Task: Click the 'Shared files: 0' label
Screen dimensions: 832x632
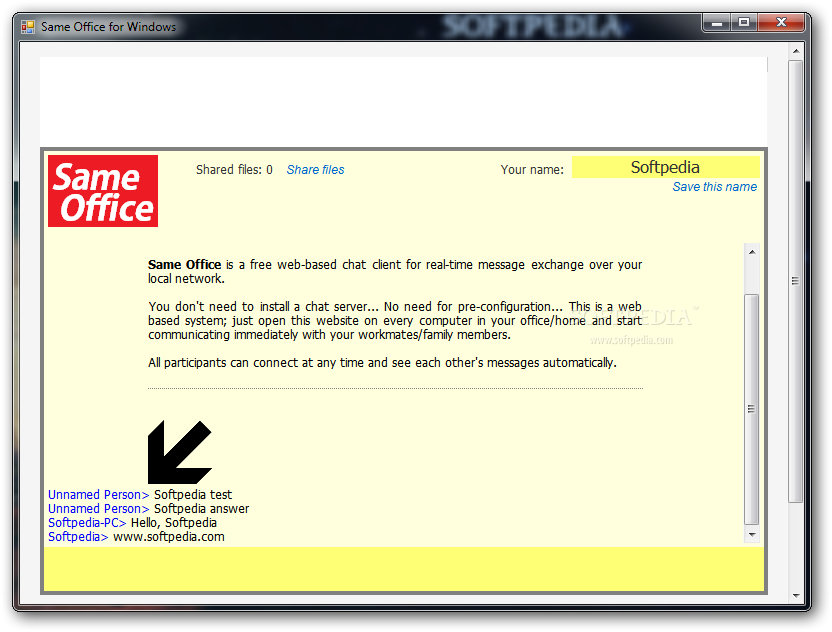Action: pos(234,170)
